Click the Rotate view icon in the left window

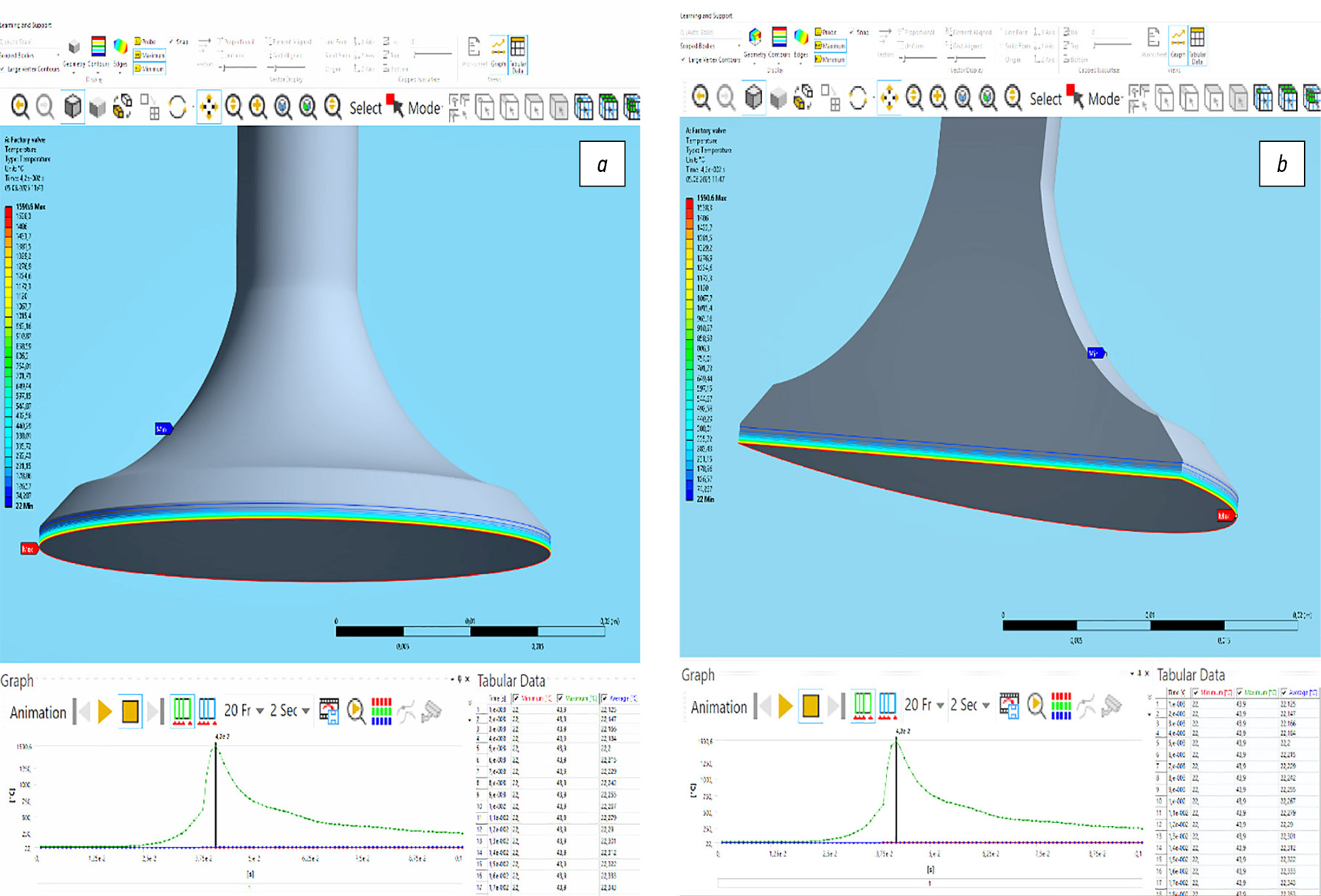[x=177, y=107]
